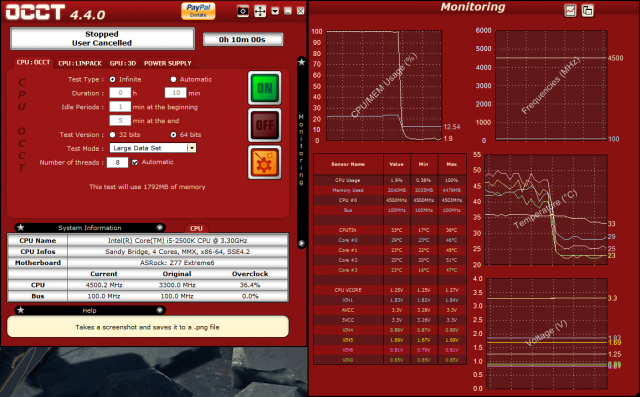Click the star icon beside Help
Screen dimensions: 640x397
[x=21, y=311]
